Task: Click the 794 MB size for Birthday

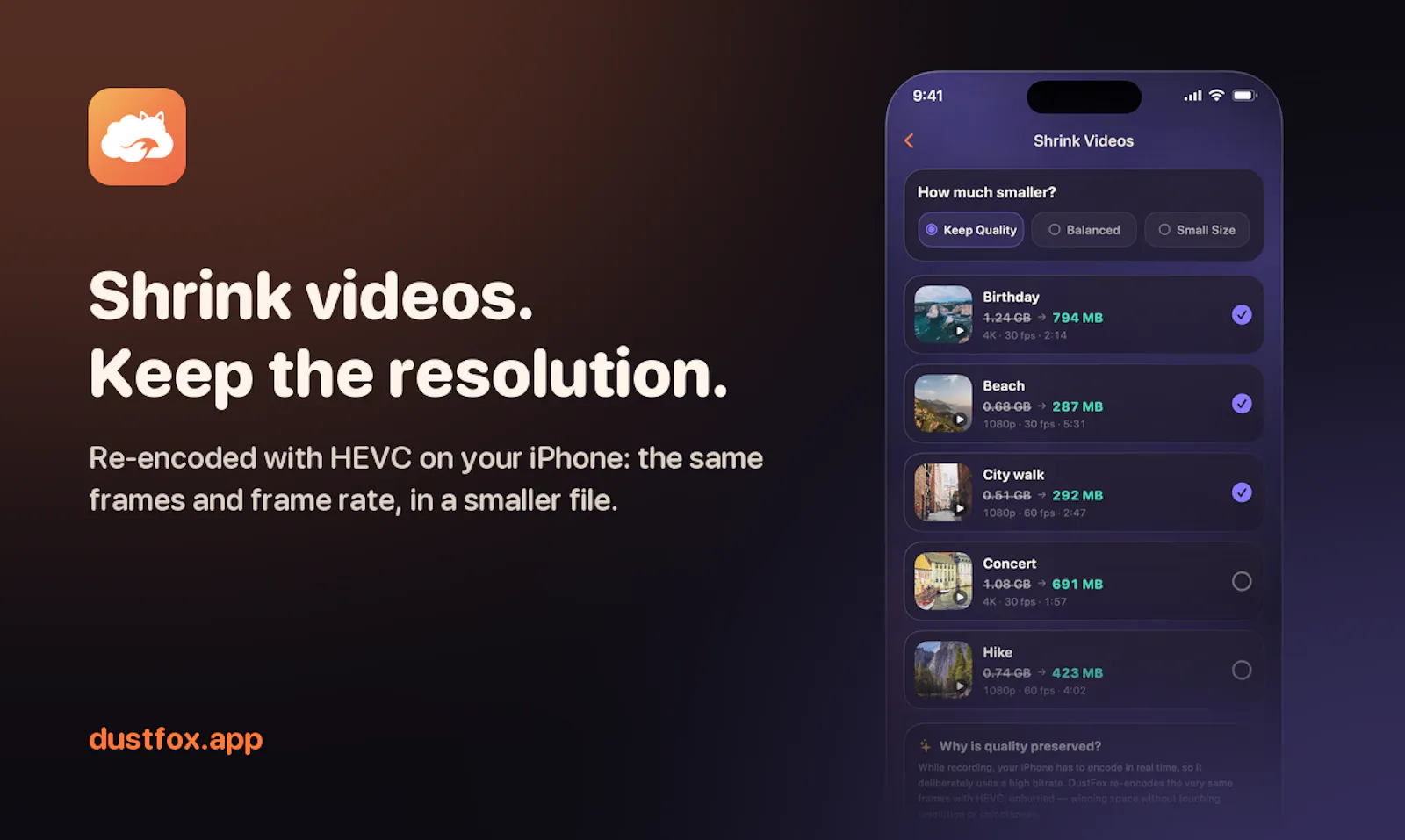Action: [1077, 318]
